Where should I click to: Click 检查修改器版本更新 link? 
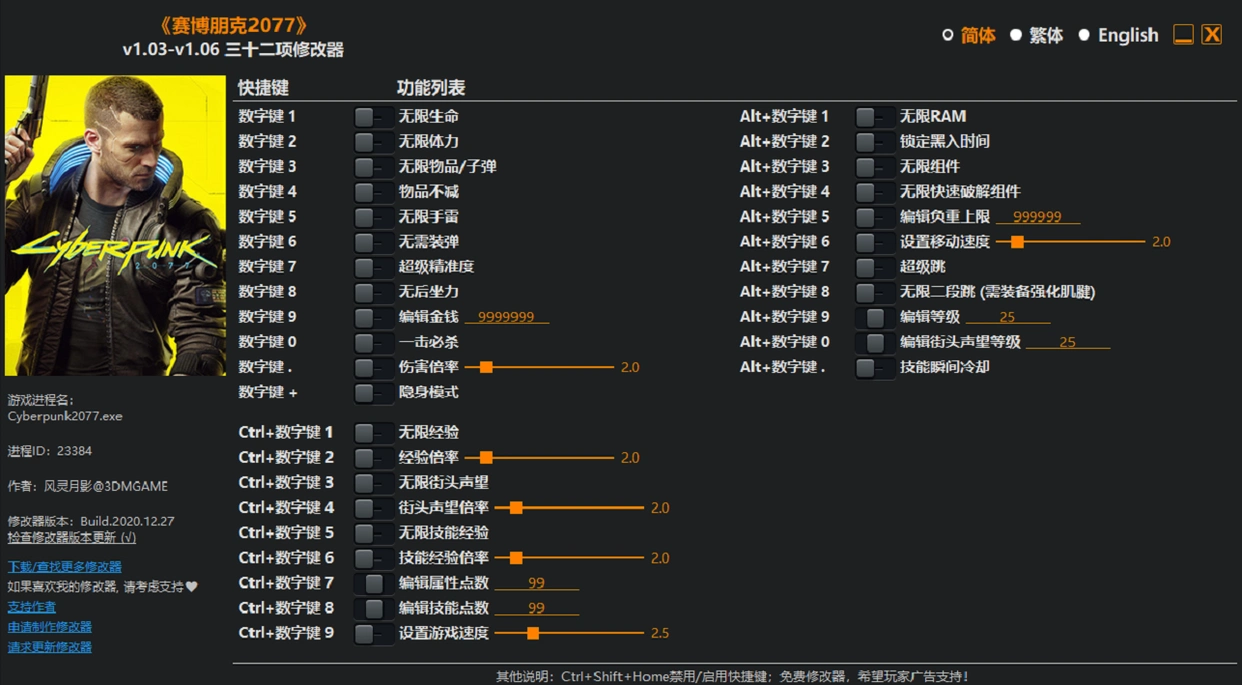coord(72,537)
